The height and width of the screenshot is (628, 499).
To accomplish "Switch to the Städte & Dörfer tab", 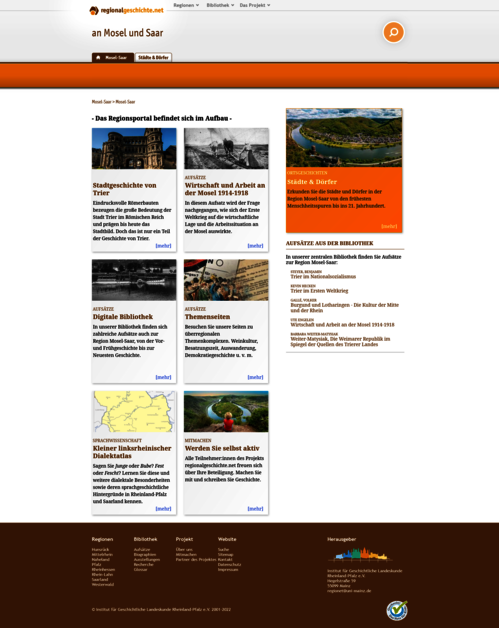I will click(x=153, y=57).
